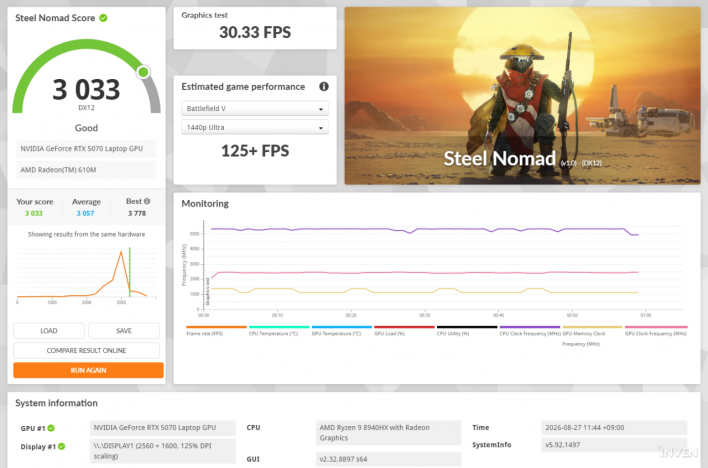Screen dimensions: 708x468
Task: Toggle GPU Temperature legend in Monitoring
Action: click(x=341, y=331)
